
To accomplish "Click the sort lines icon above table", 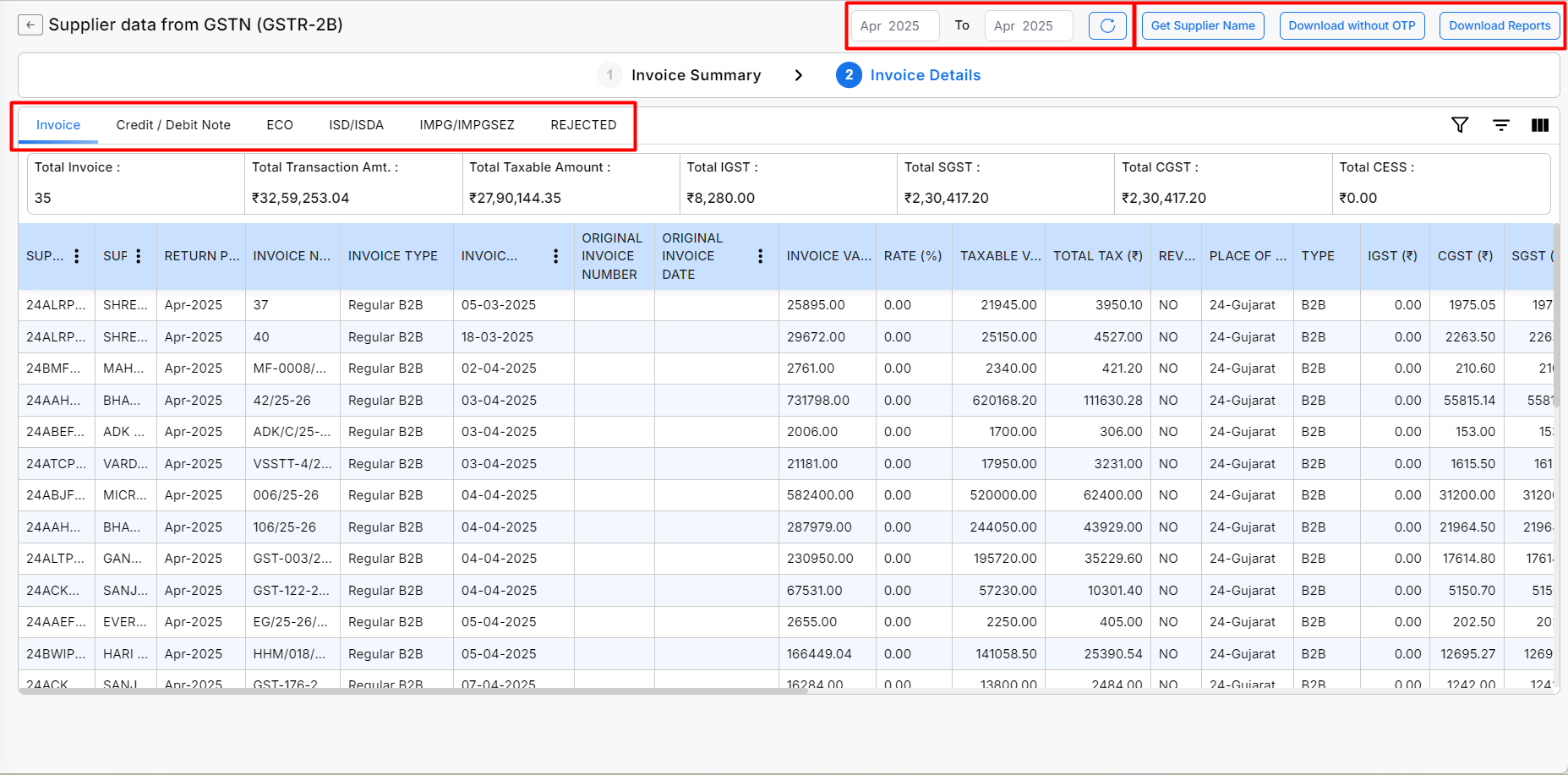I will coord(1501,125).
